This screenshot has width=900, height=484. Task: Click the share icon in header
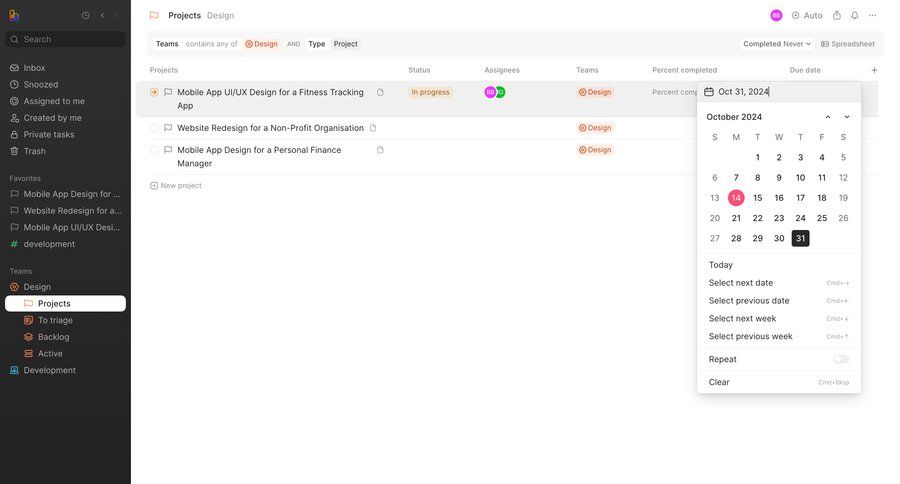tap(837, 16)
